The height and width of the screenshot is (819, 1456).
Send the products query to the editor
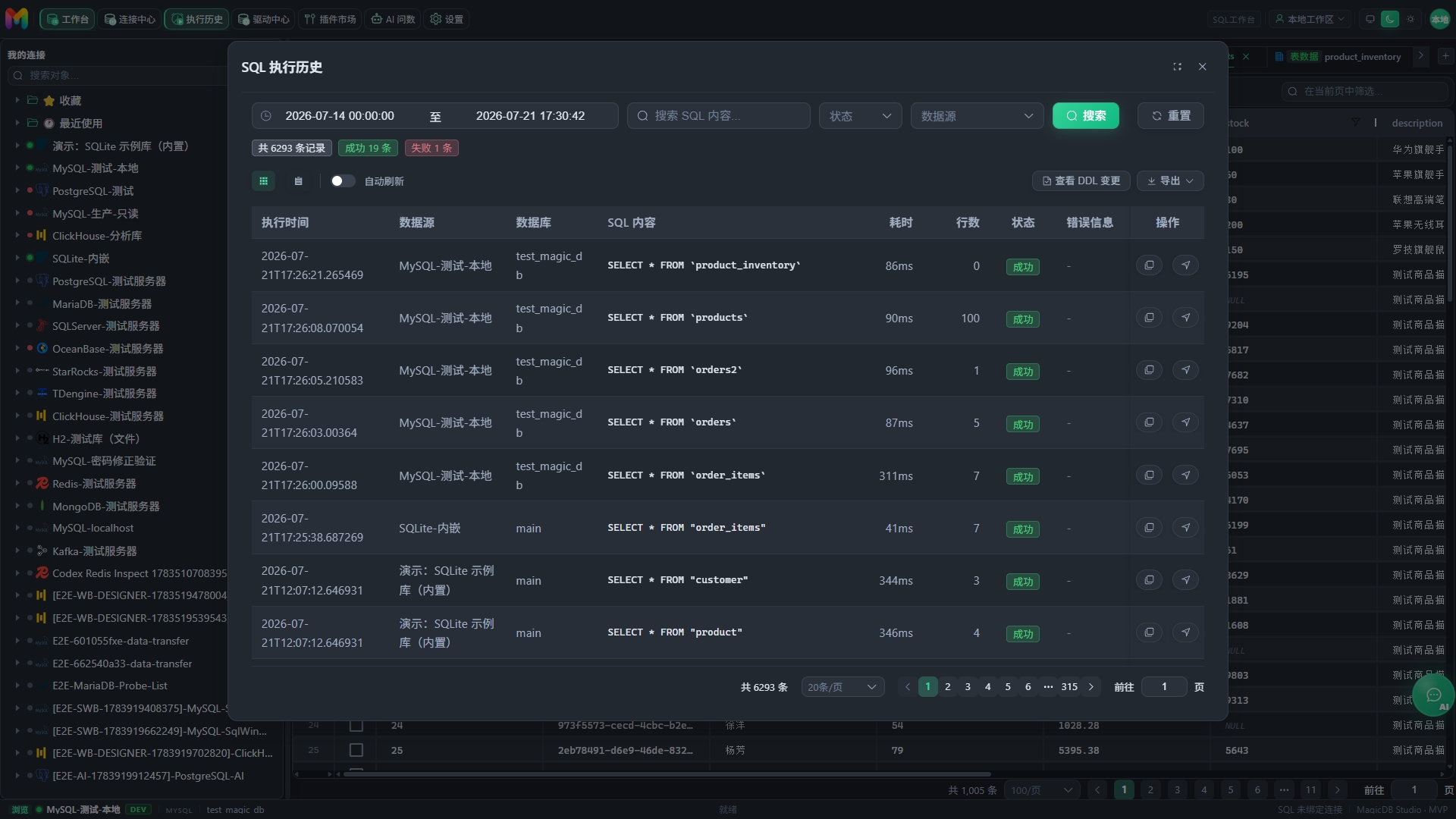[x=1185, y=318]
